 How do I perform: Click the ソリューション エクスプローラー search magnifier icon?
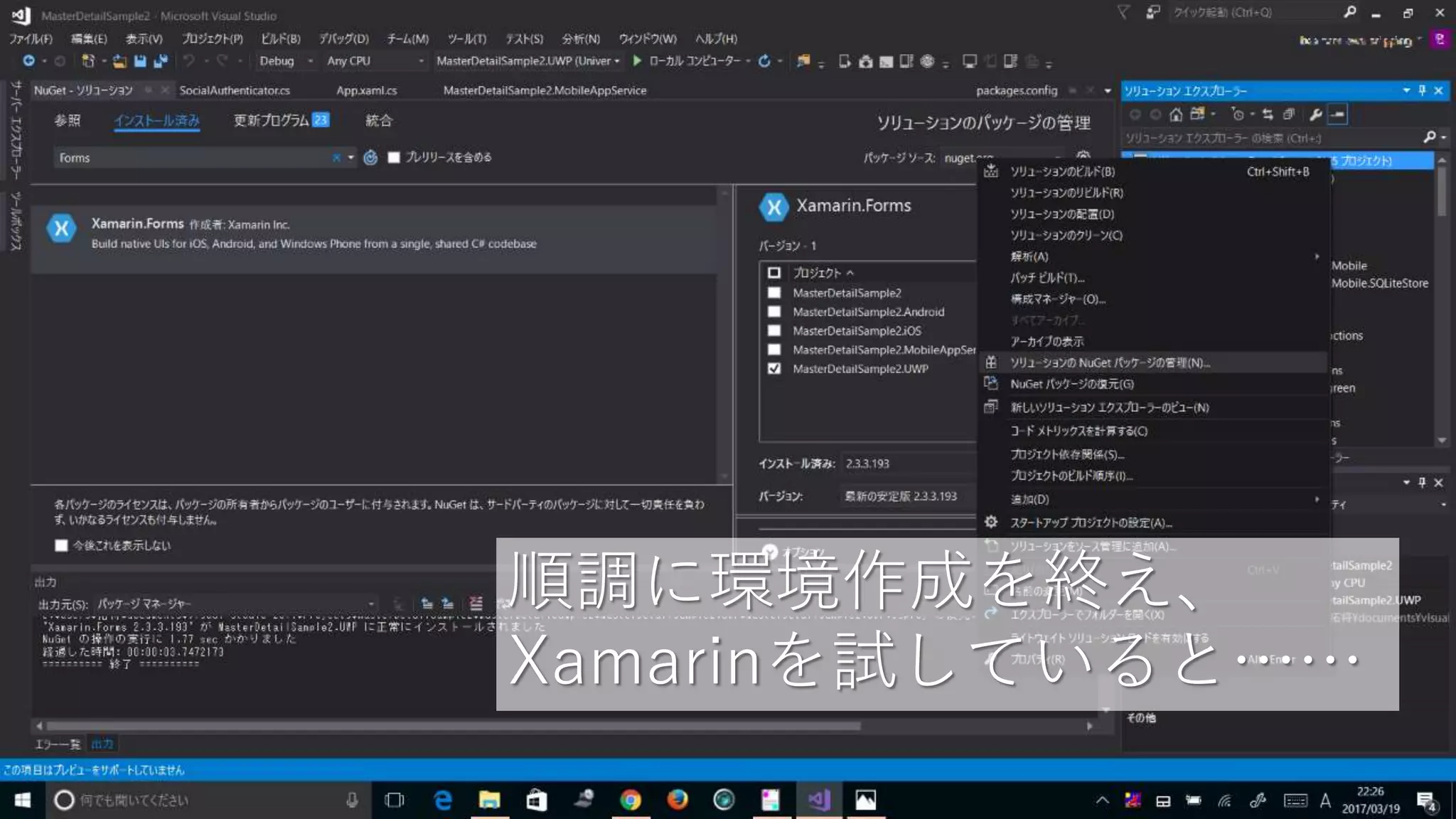pyautogui.click(x=1429, y=137)
